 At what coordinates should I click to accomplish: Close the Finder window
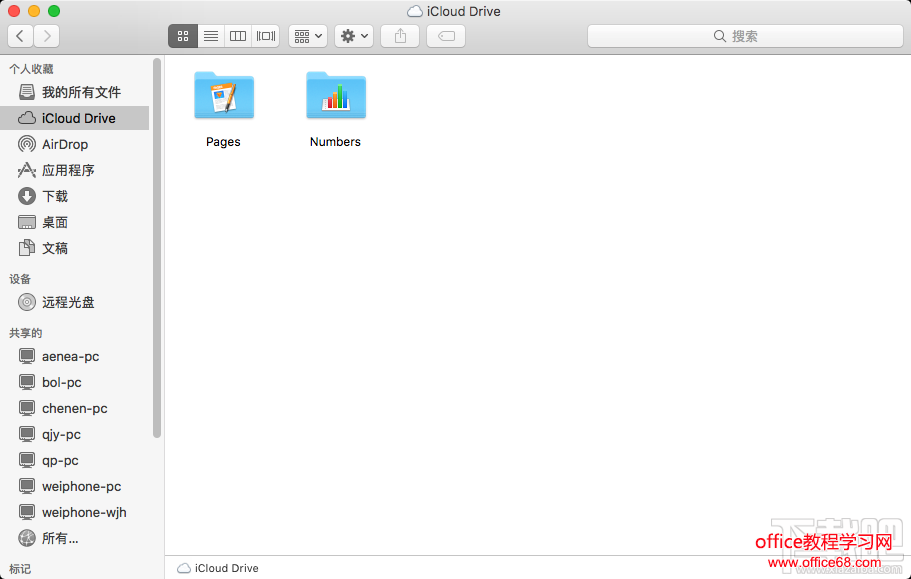click(14, 11)
